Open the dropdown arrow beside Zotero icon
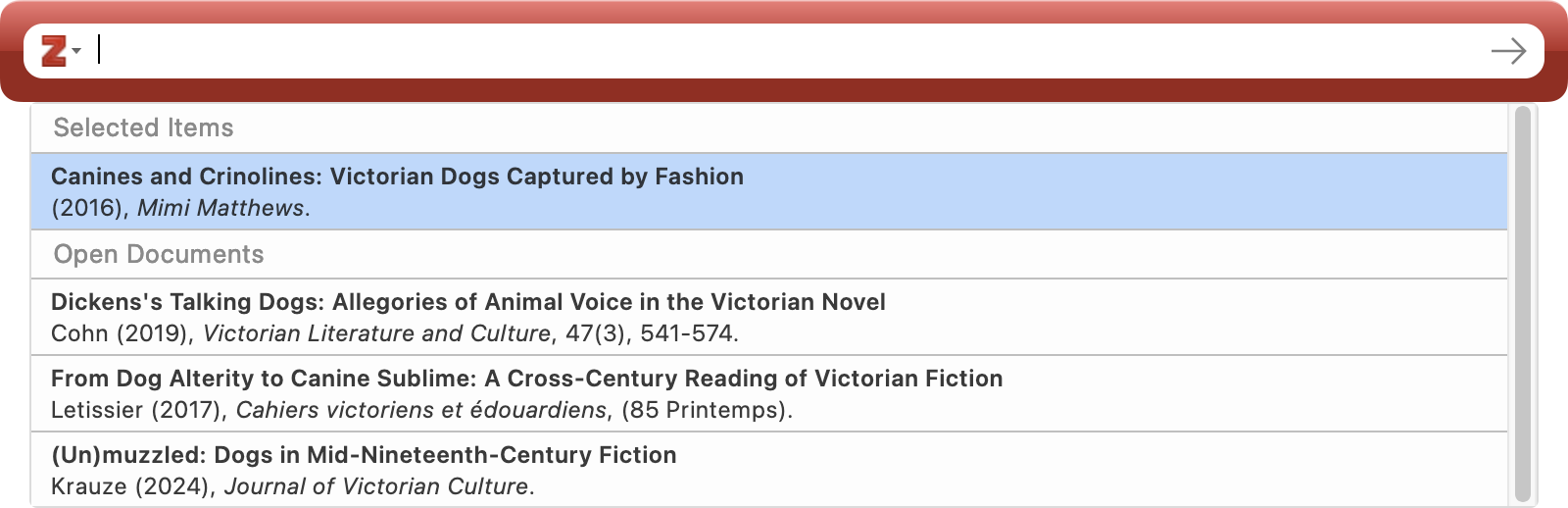 (x=76, y=51)
